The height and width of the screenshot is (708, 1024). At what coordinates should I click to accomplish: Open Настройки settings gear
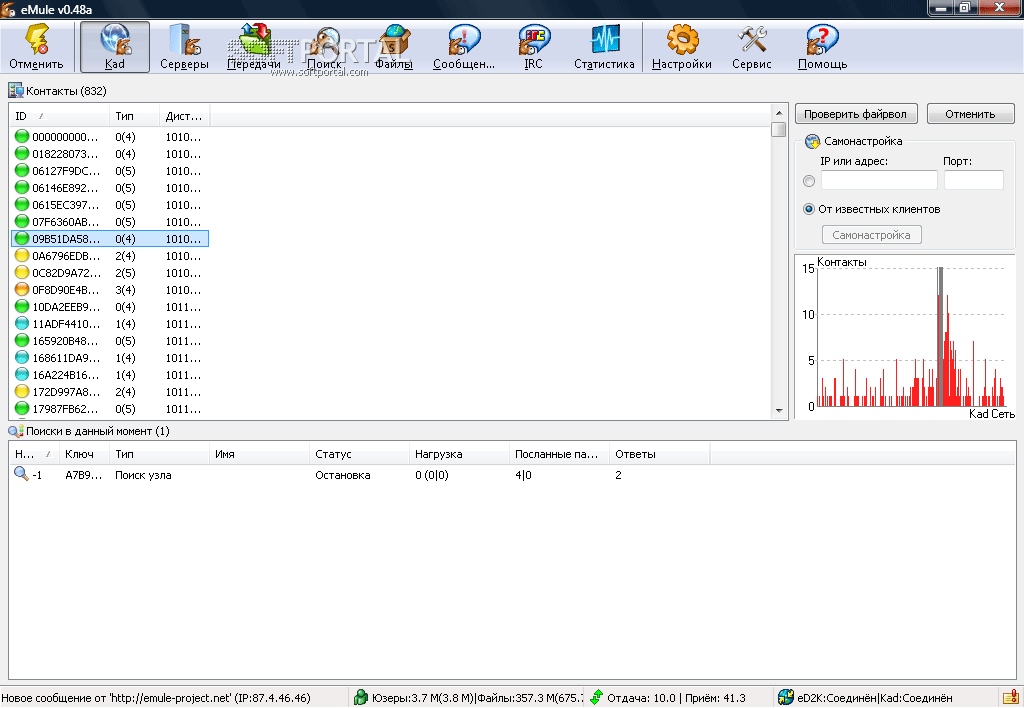point(682,46)
